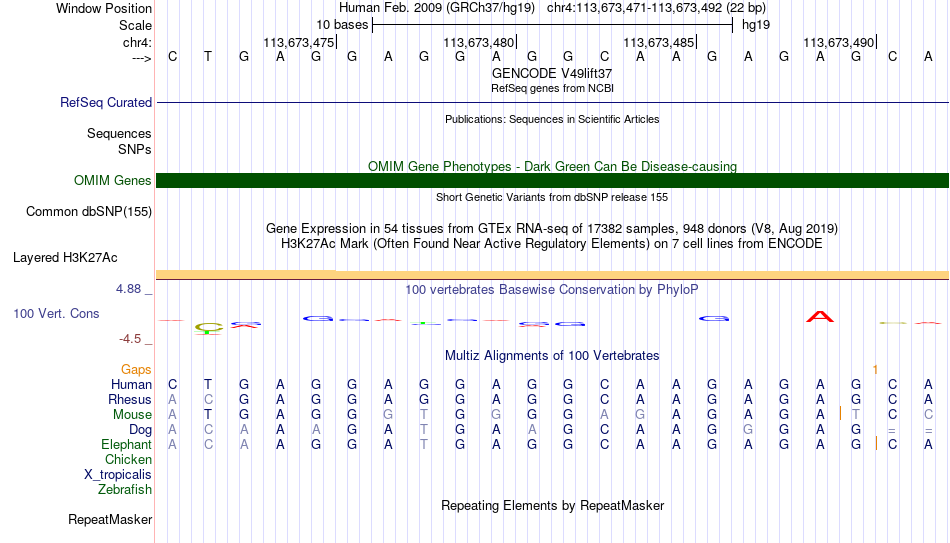This screenshot has width=950, height=543.
Task: Click the Window Position label
Action: pos(104,8)
